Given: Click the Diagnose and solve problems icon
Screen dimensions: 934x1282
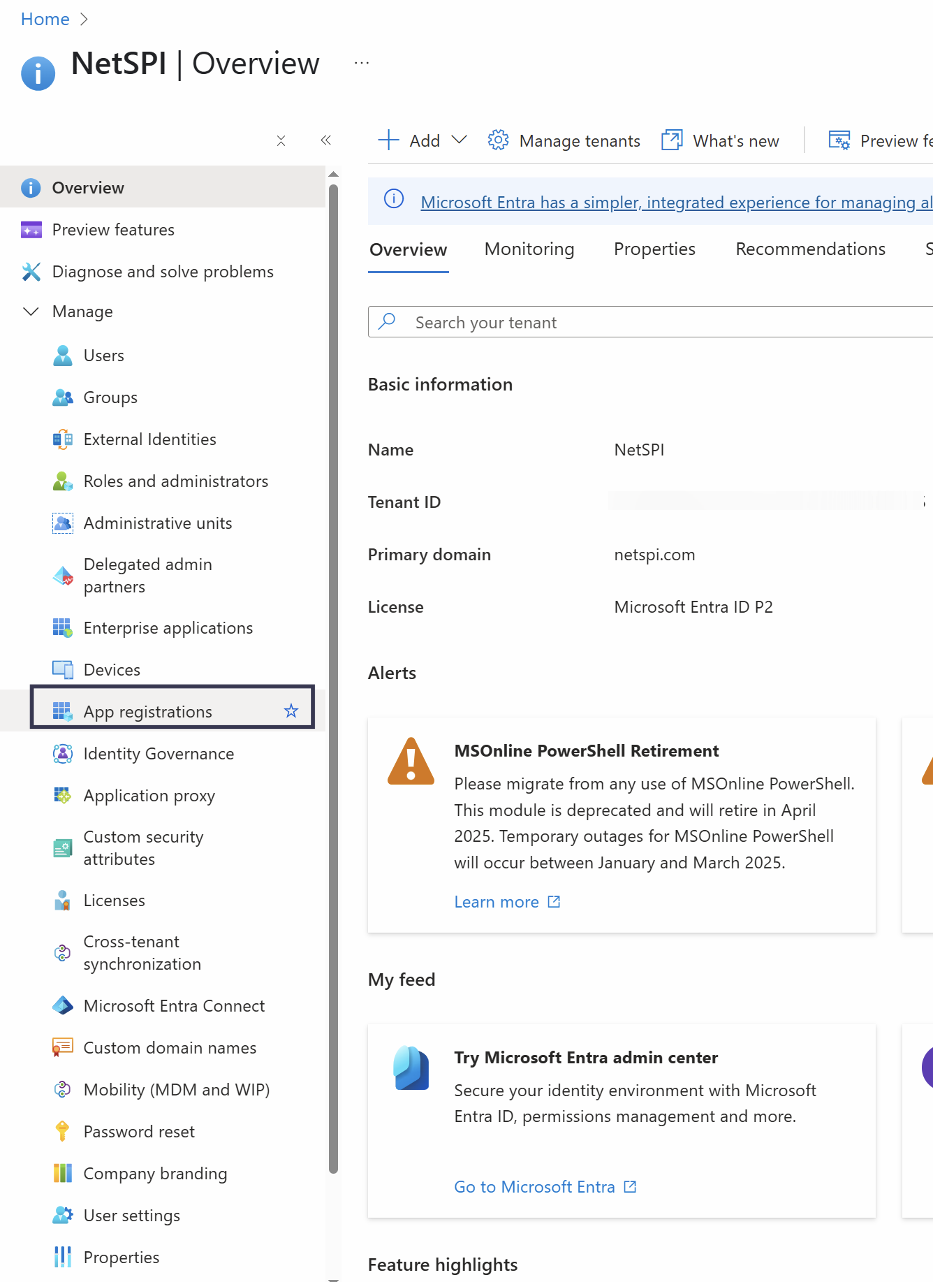Looking at the screenshot, I should pos(31,272).
